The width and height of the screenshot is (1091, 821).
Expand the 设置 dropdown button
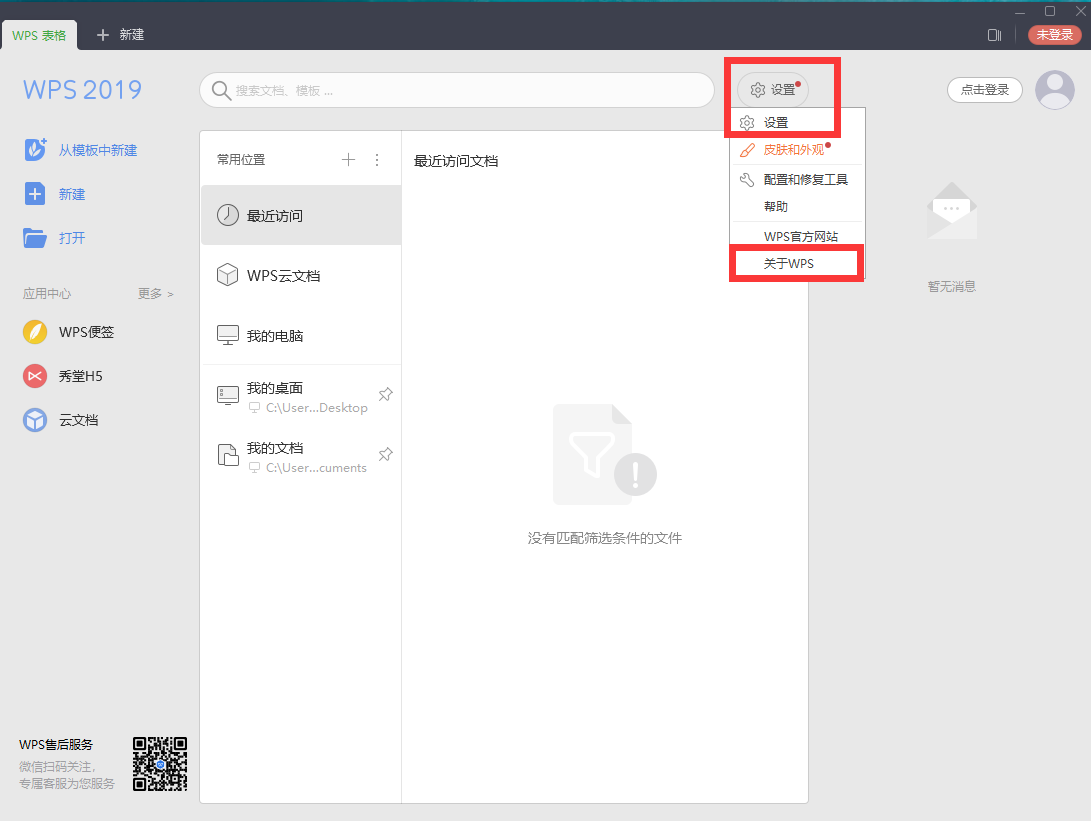pos(773,90)
